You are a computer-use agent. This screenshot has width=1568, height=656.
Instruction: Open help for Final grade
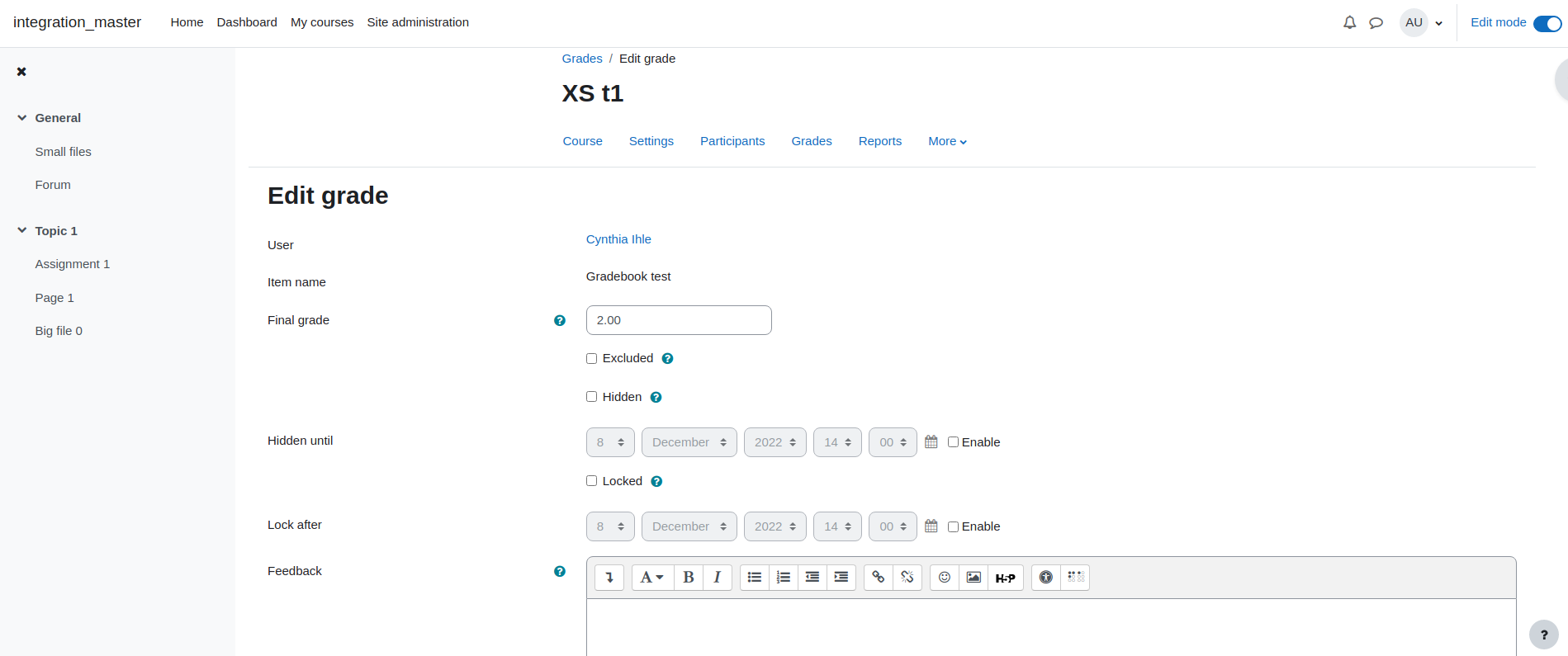[560, 320]
